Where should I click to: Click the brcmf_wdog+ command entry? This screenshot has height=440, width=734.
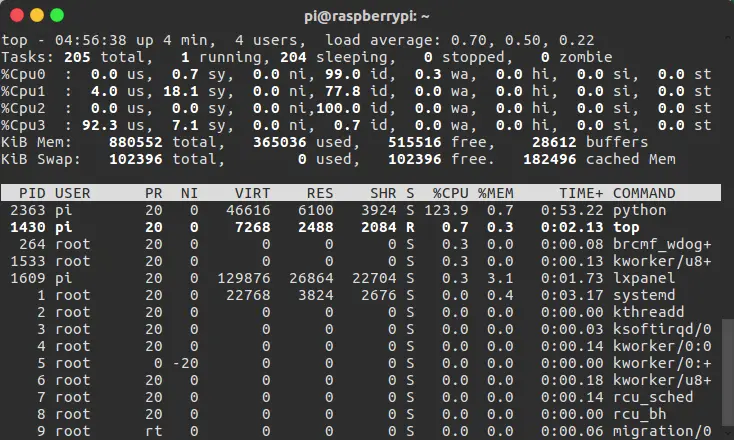[x=662, y=244]
